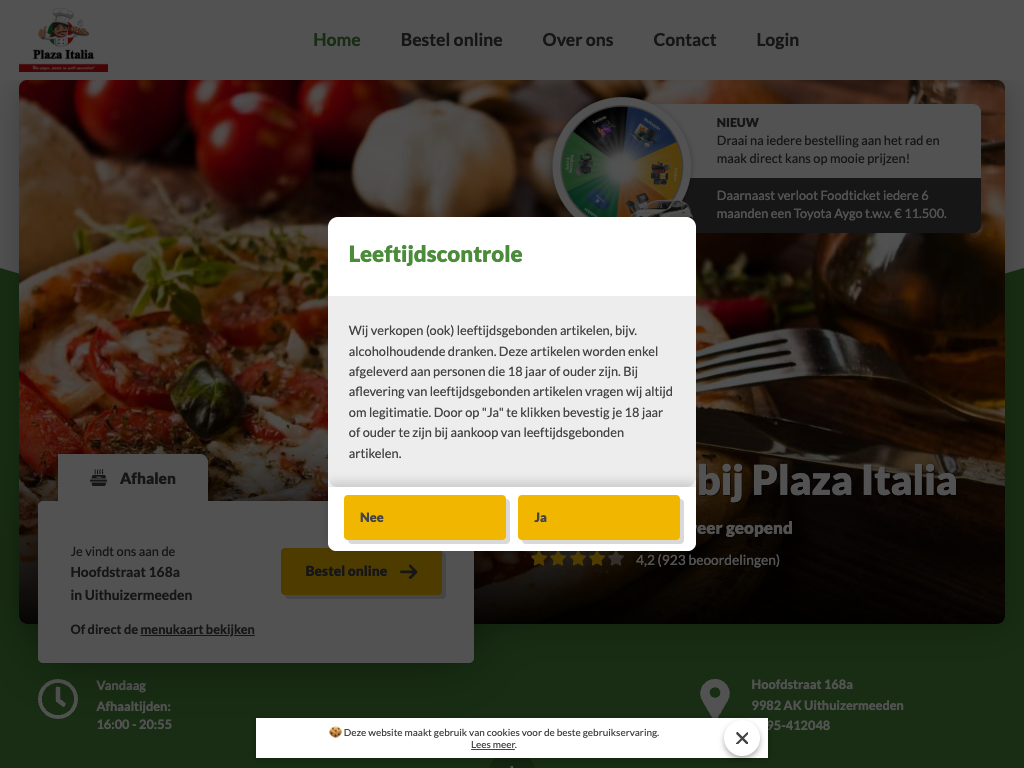Click the Plaza Italia chef logo

pyautogui.click(x=63, y=39)
